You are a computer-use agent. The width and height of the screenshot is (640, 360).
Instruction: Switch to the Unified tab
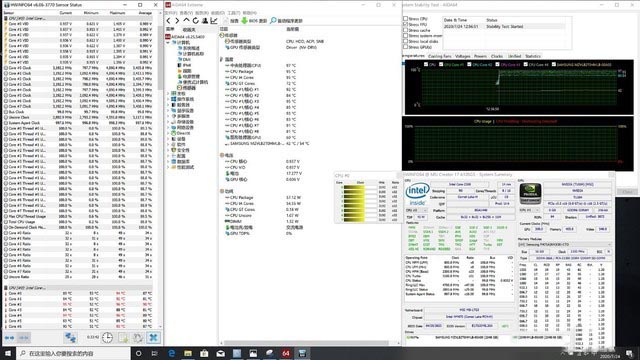coord(514,56)
